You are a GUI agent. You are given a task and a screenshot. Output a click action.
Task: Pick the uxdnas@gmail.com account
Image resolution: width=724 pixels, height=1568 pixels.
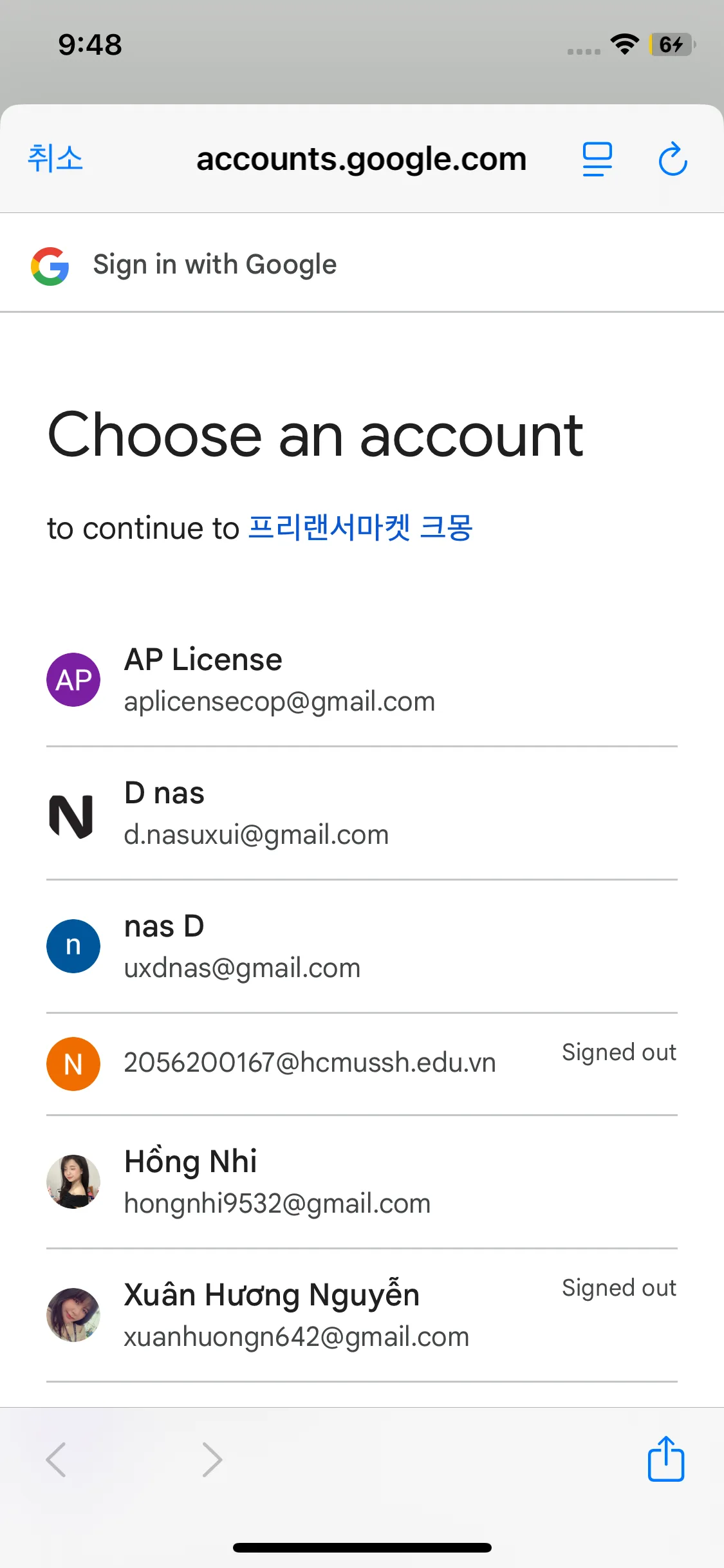[242, 967]
